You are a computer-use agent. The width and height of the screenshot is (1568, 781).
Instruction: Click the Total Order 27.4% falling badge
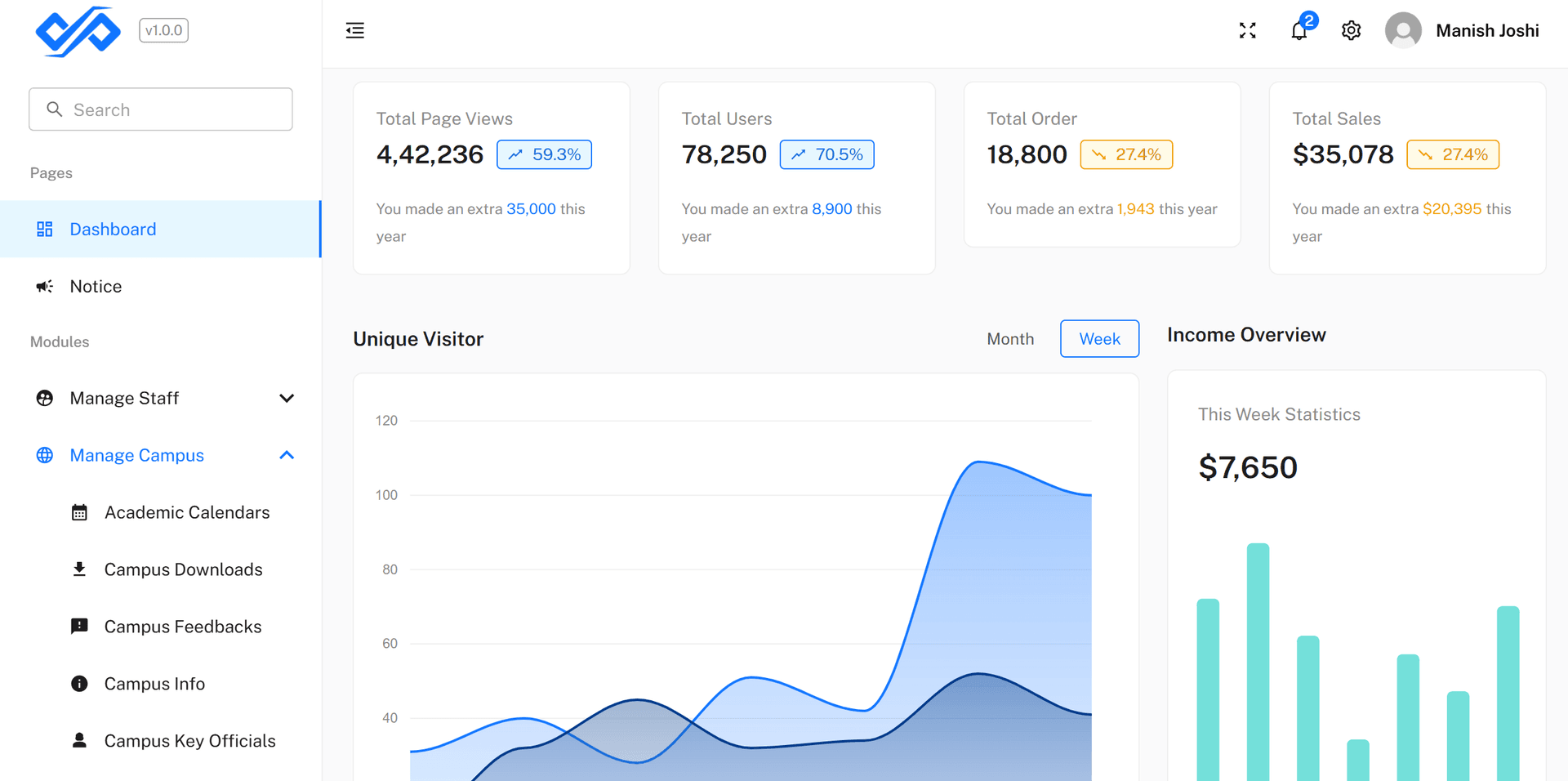(x=1126, y=154)
